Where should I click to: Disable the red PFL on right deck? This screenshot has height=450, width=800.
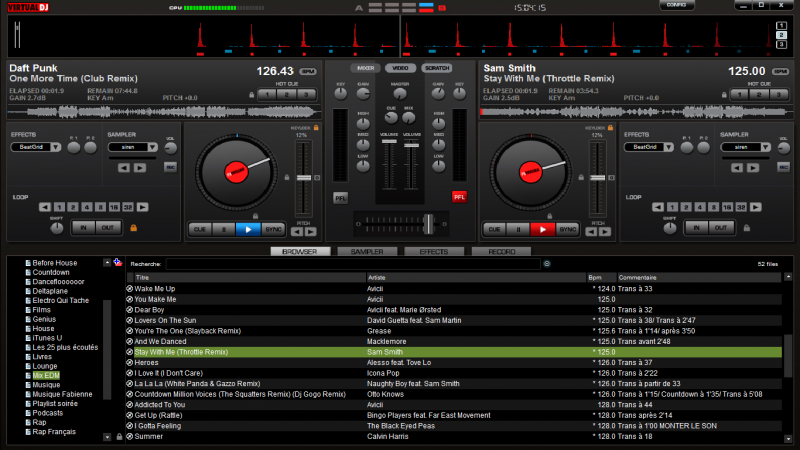coord(459,197)
